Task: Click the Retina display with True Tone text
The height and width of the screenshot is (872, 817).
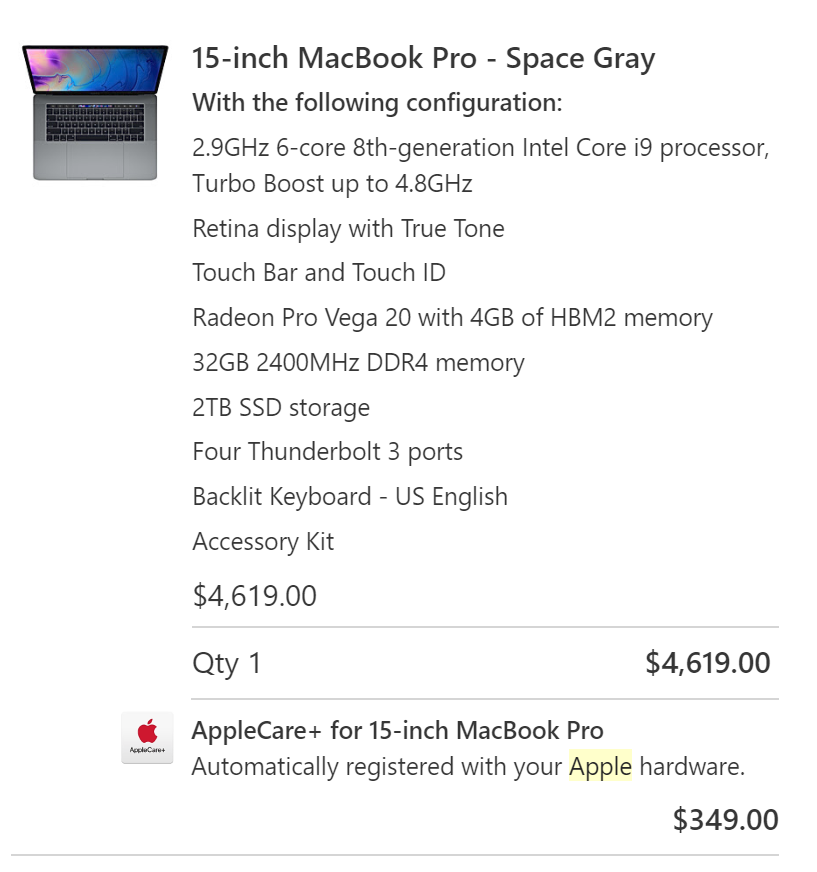Action: click(348, 229)
